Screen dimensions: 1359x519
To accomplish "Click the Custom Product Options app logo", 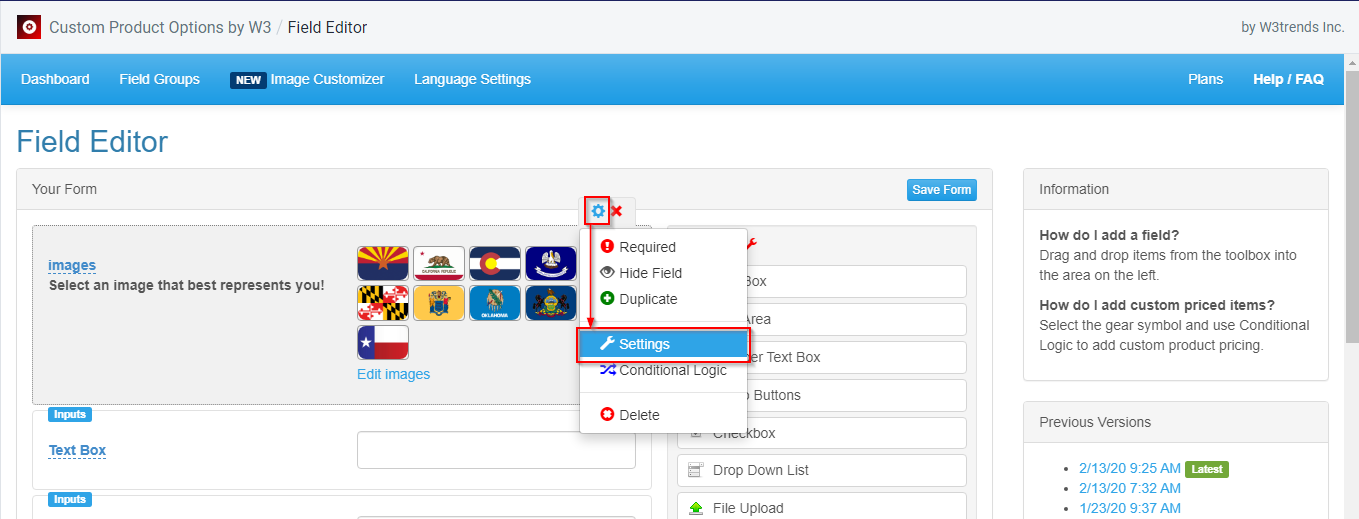I will [x=29, y=27].
